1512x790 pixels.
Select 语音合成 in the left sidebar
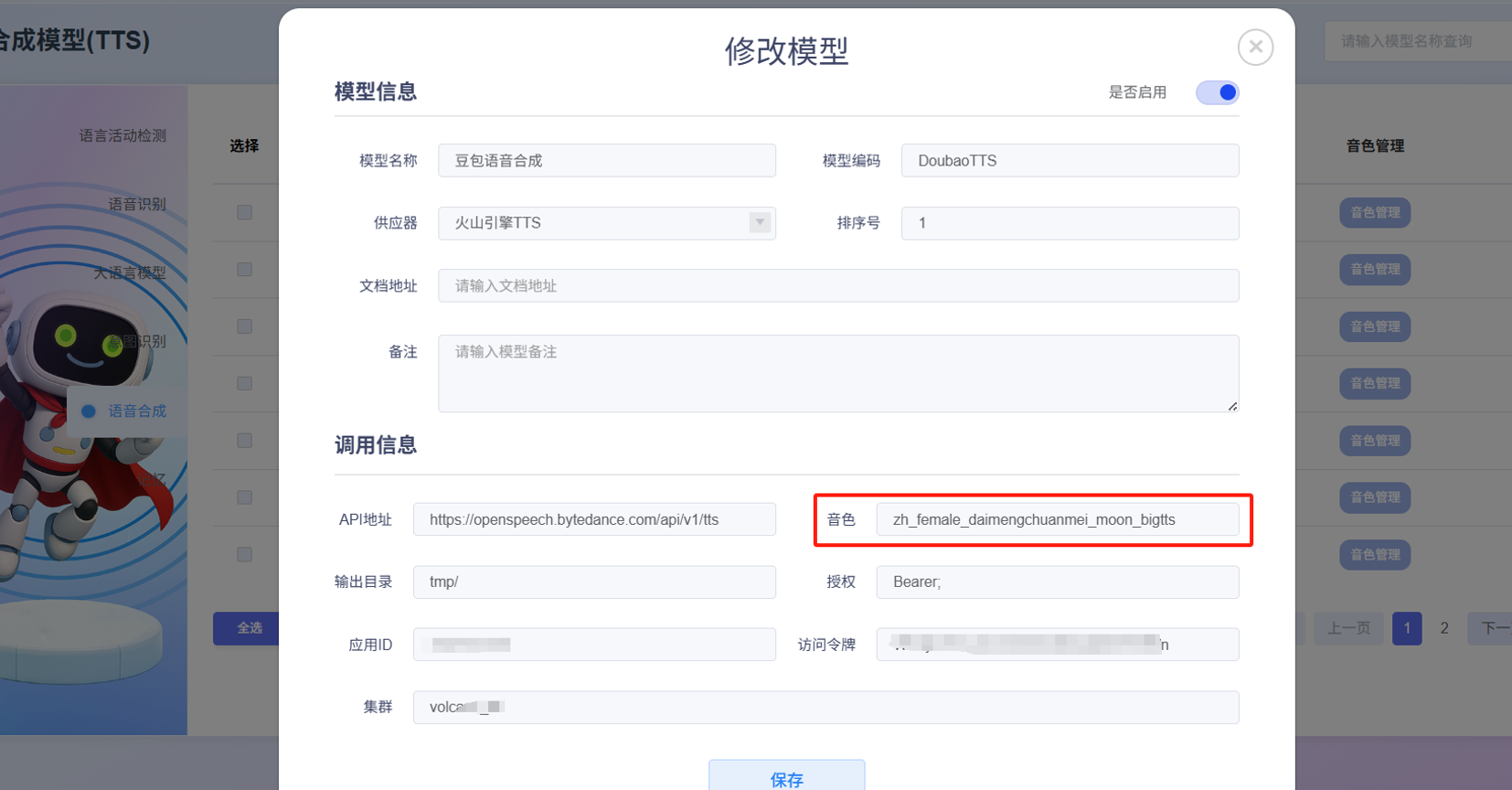(137, 411)
